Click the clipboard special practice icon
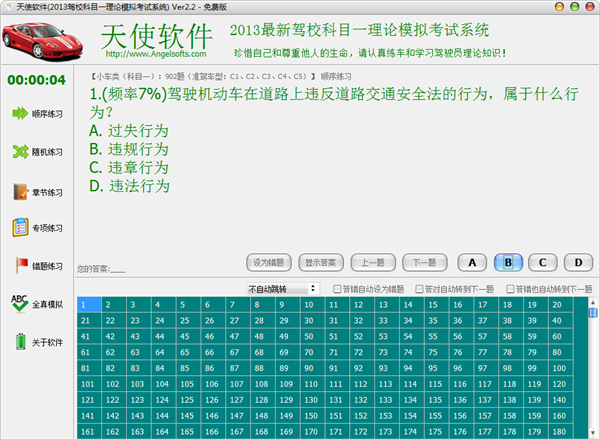 coord(20,228)
